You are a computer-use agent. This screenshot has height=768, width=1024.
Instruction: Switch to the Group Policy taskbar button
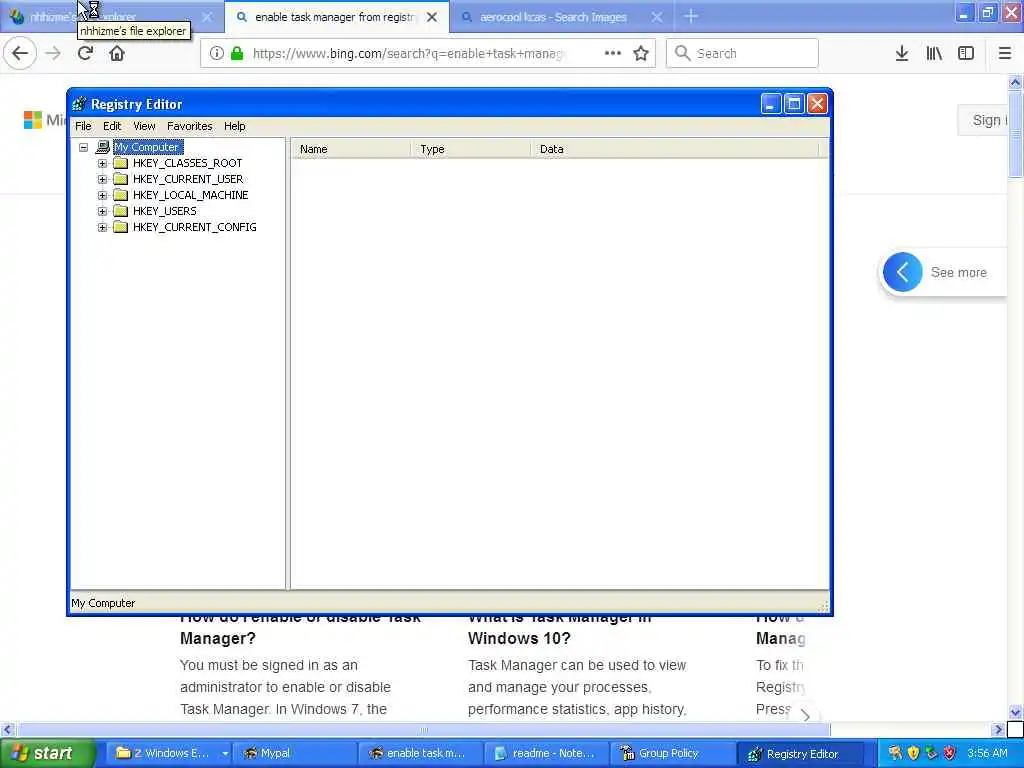coord(673,754)
